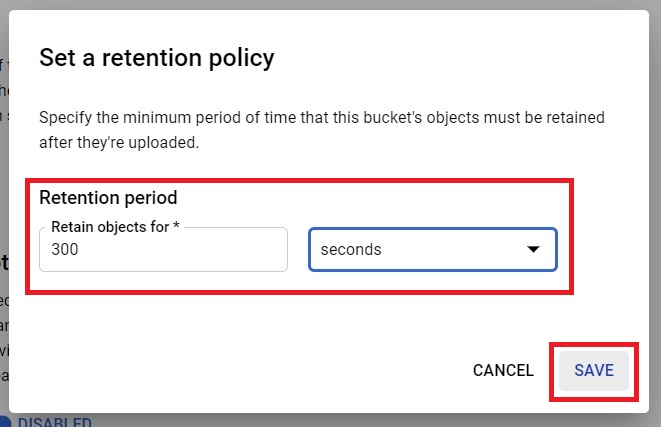Click the Set a retention policy title
Image resolution: width=661 pixels, height=427 pixels.
pos(157,58)
